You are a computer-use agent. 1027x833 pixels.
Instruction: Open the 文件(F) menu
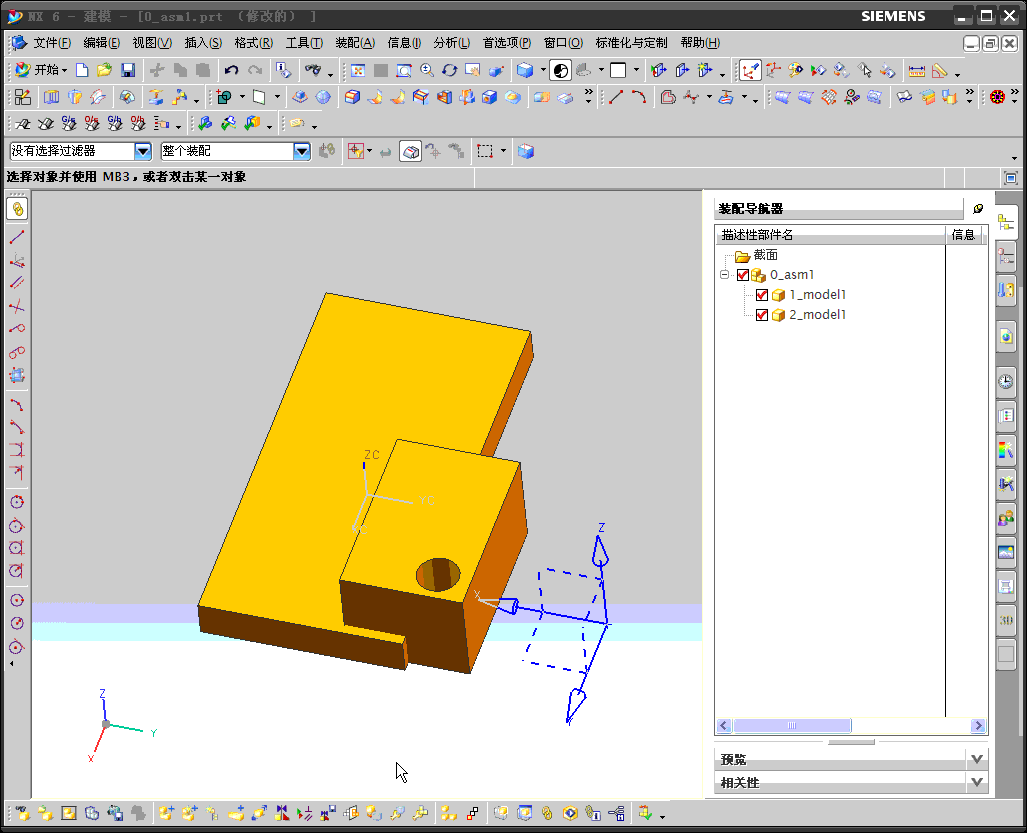[52, 43]
